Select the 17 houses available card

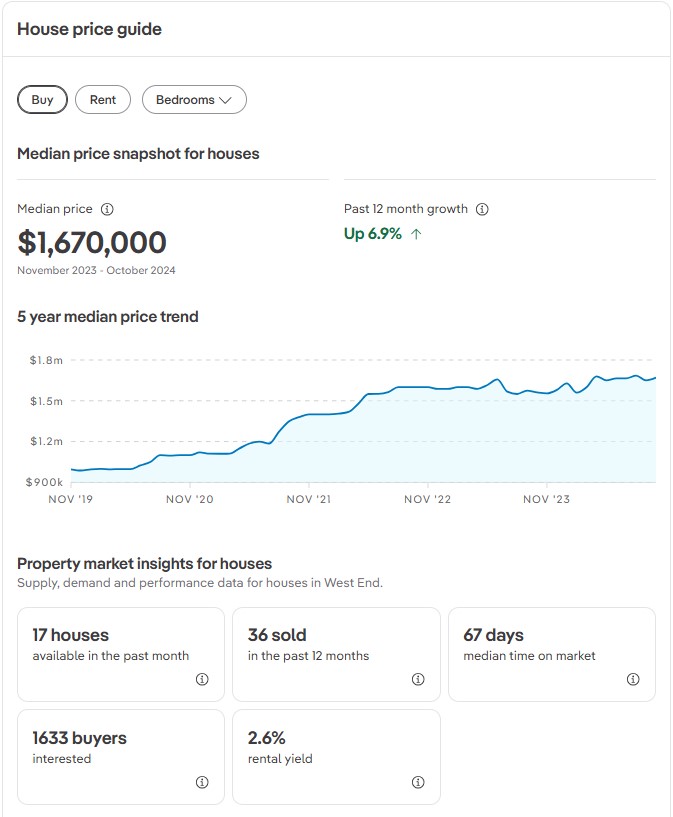[x=120, y=654]
